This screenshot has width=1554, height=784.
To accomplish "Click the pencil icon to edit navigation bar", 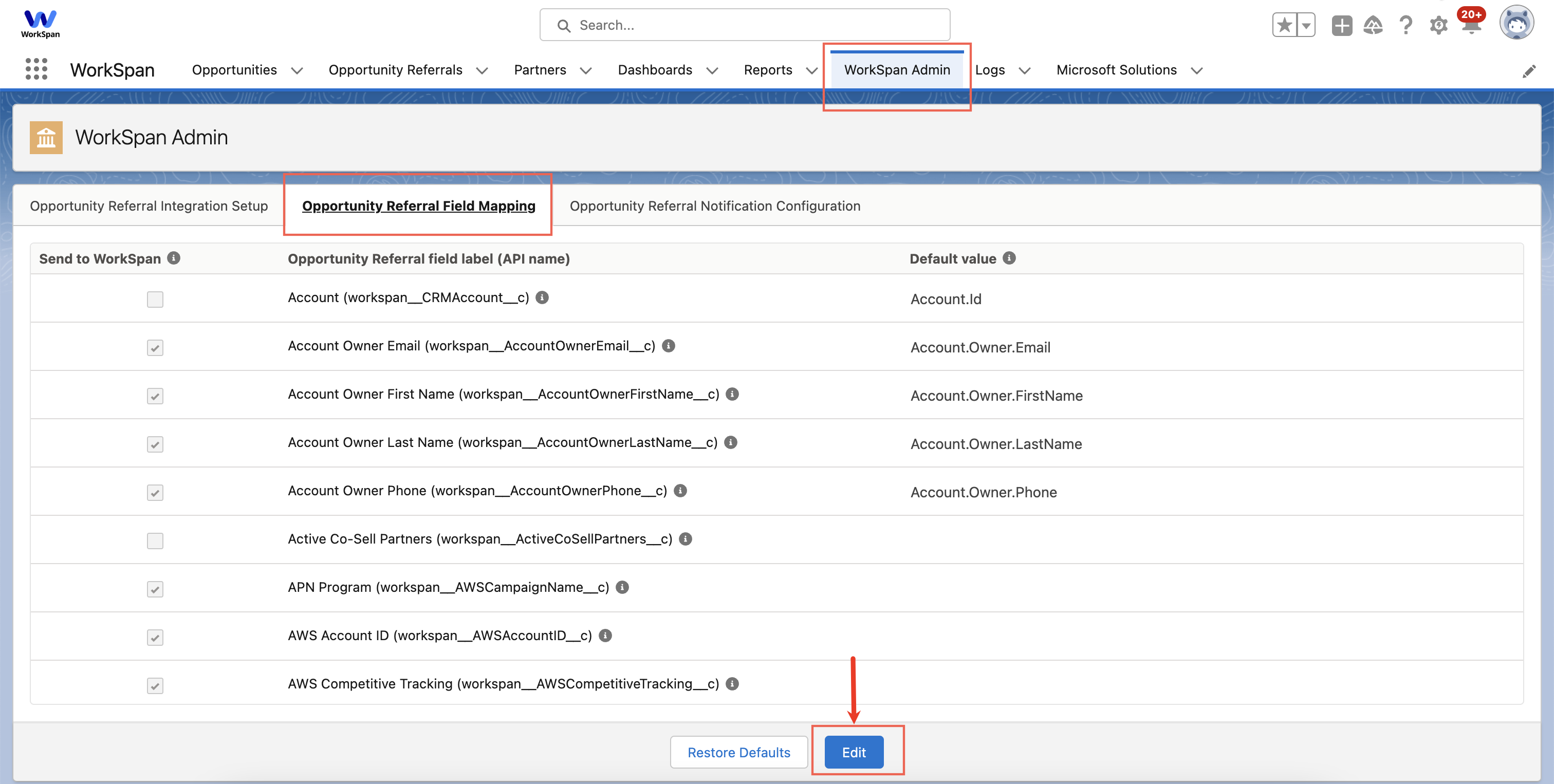I will (x=1529, y=71).
